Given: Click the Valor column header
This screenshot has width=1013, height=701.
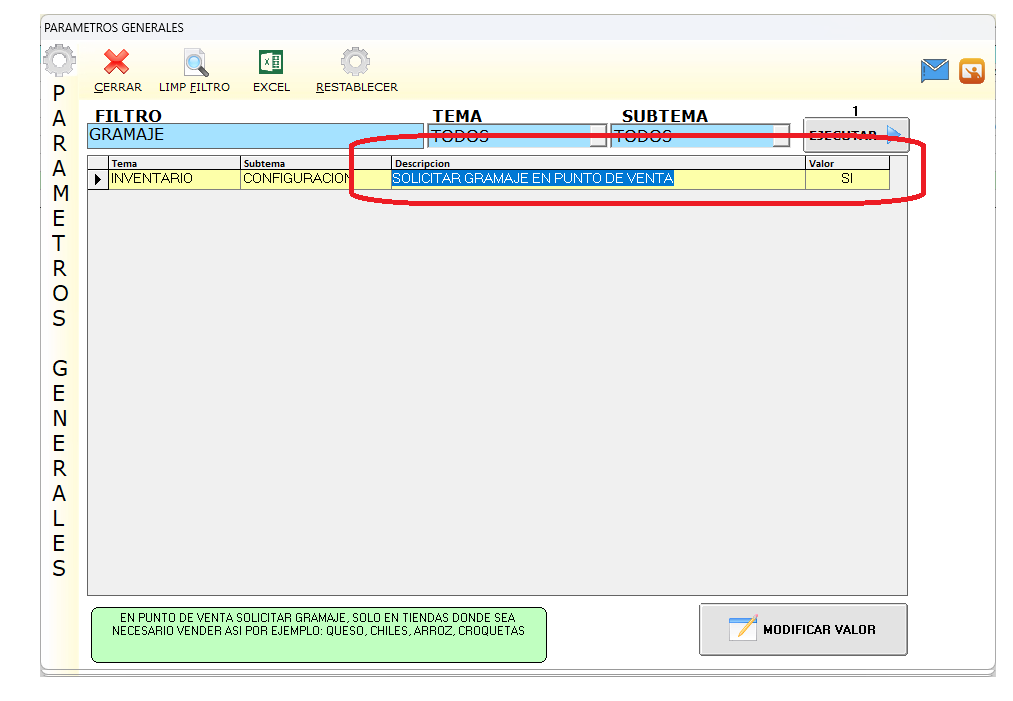Looking at the screenshot, I should coord(846,163).
